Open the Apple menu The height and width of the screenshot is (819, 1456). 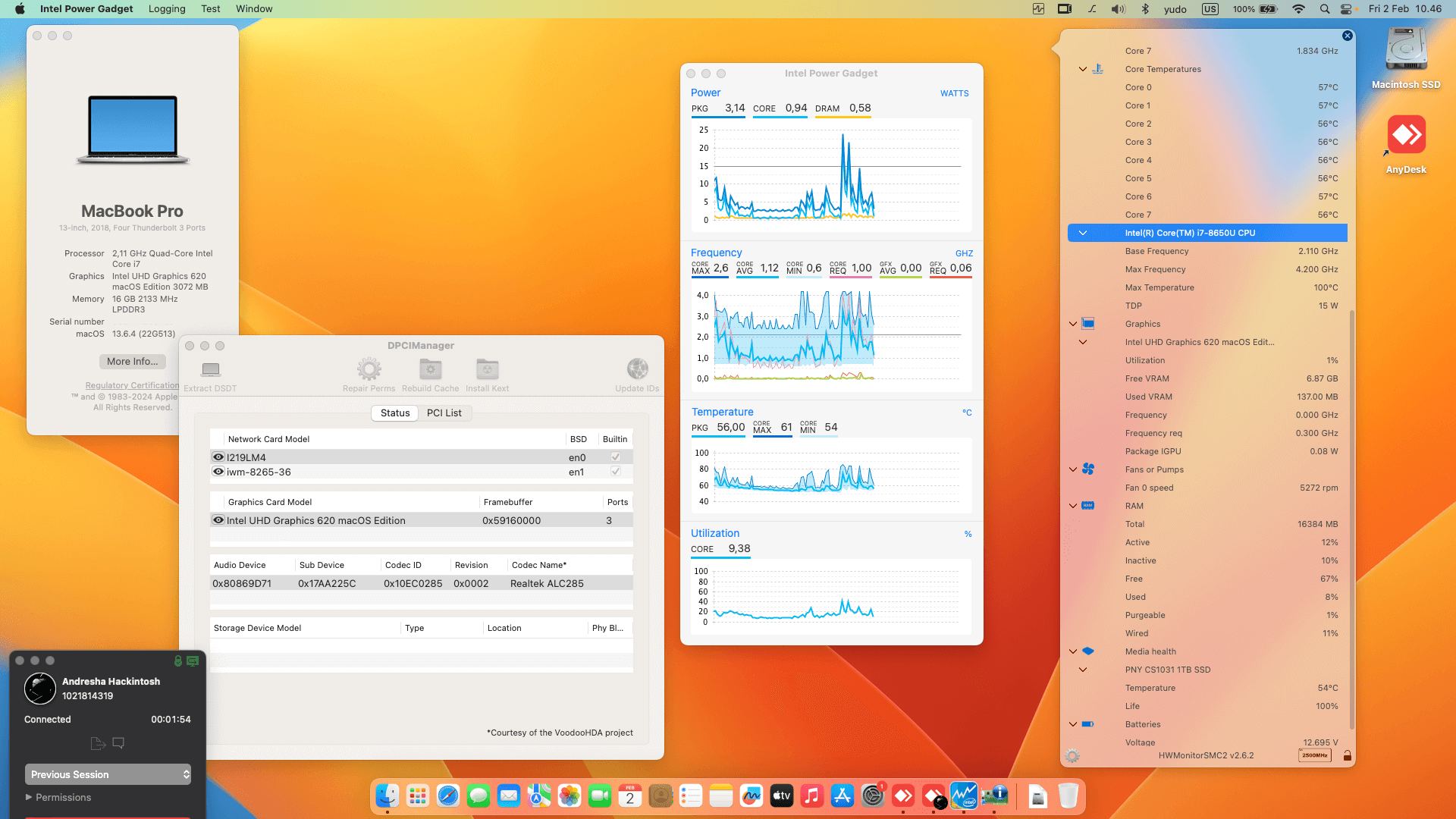pyautogui.click(x=20, y=9)
